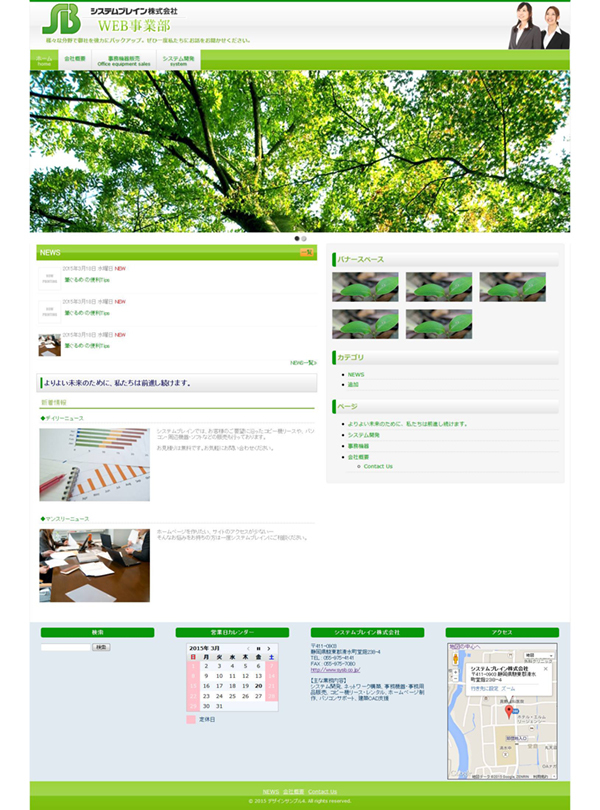Open システム開発 in the ページ sidebar list
Image resolution: width=600 pixels, height=810 pixels.
[363, 435]
